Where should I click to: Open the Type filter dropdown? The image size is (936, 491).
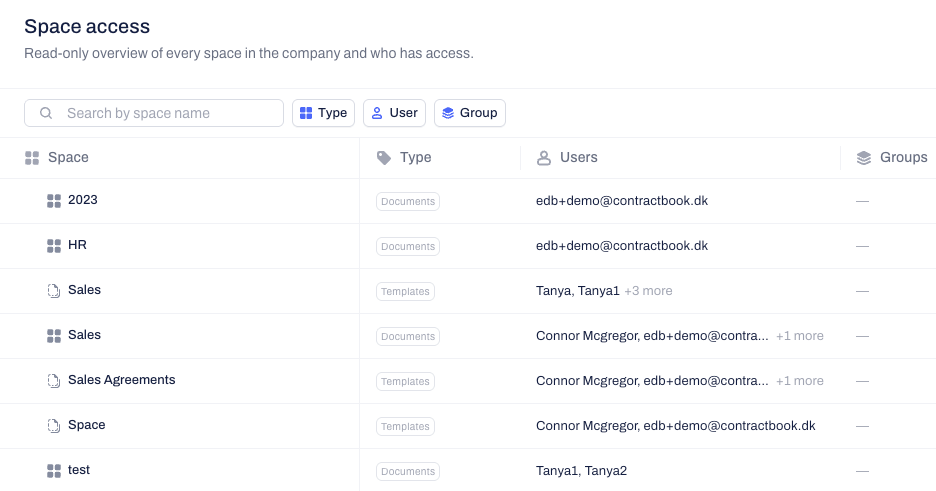point(324,113)
